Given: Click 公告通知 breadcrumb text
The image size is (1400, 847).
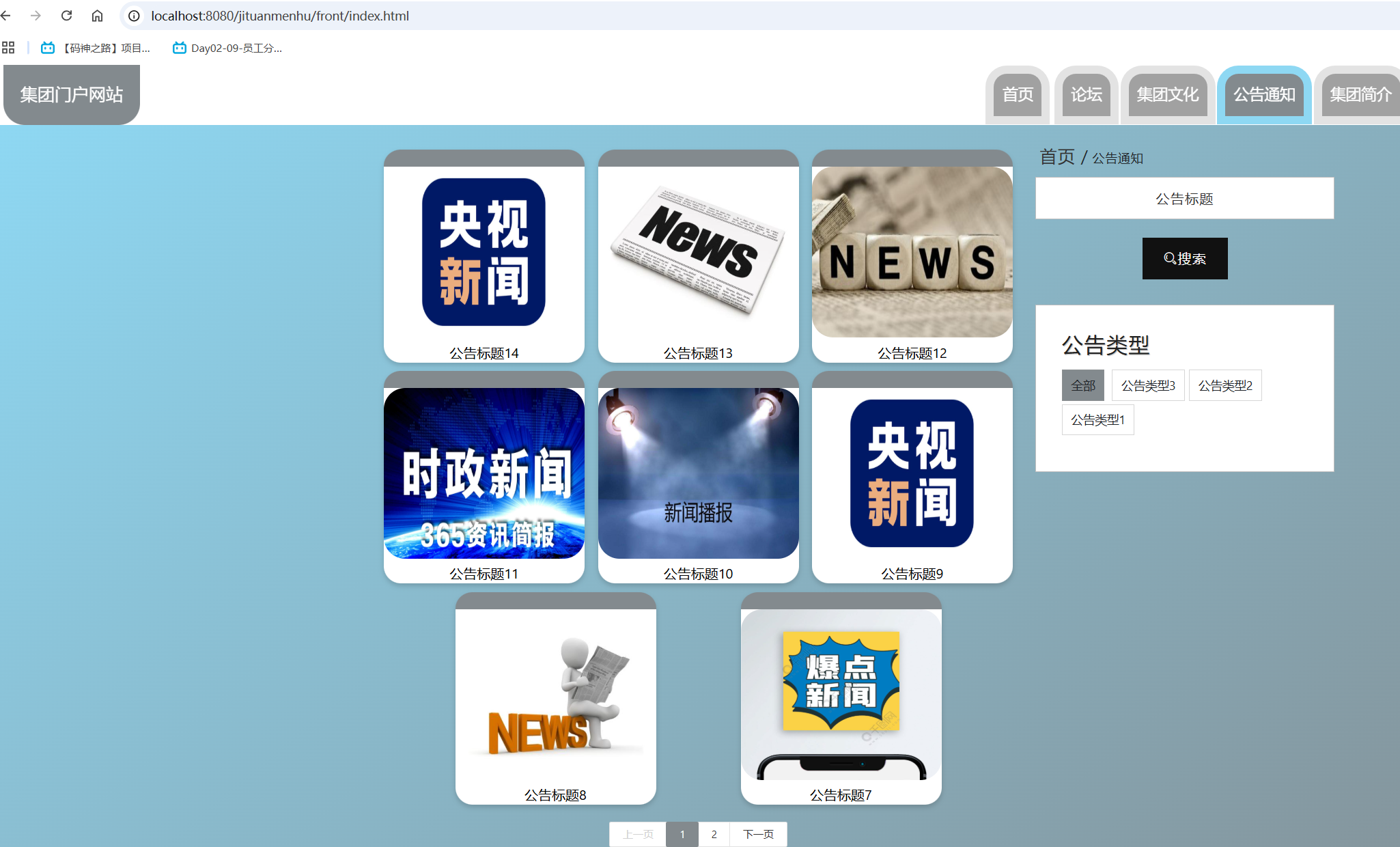Looking at the screenshot, I should 1117,158.
